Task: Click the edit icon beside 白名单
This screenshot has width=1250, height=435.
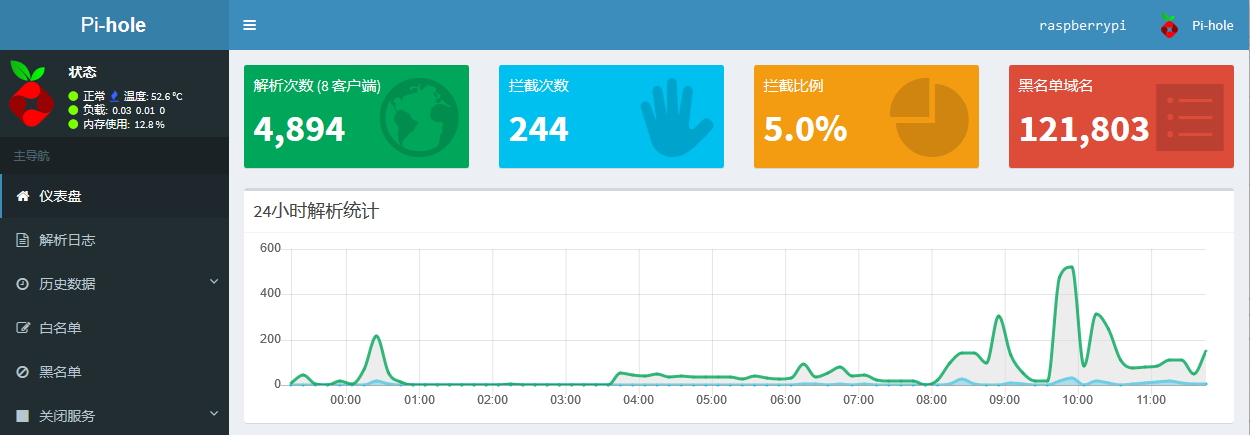Action: coord(23,328)
